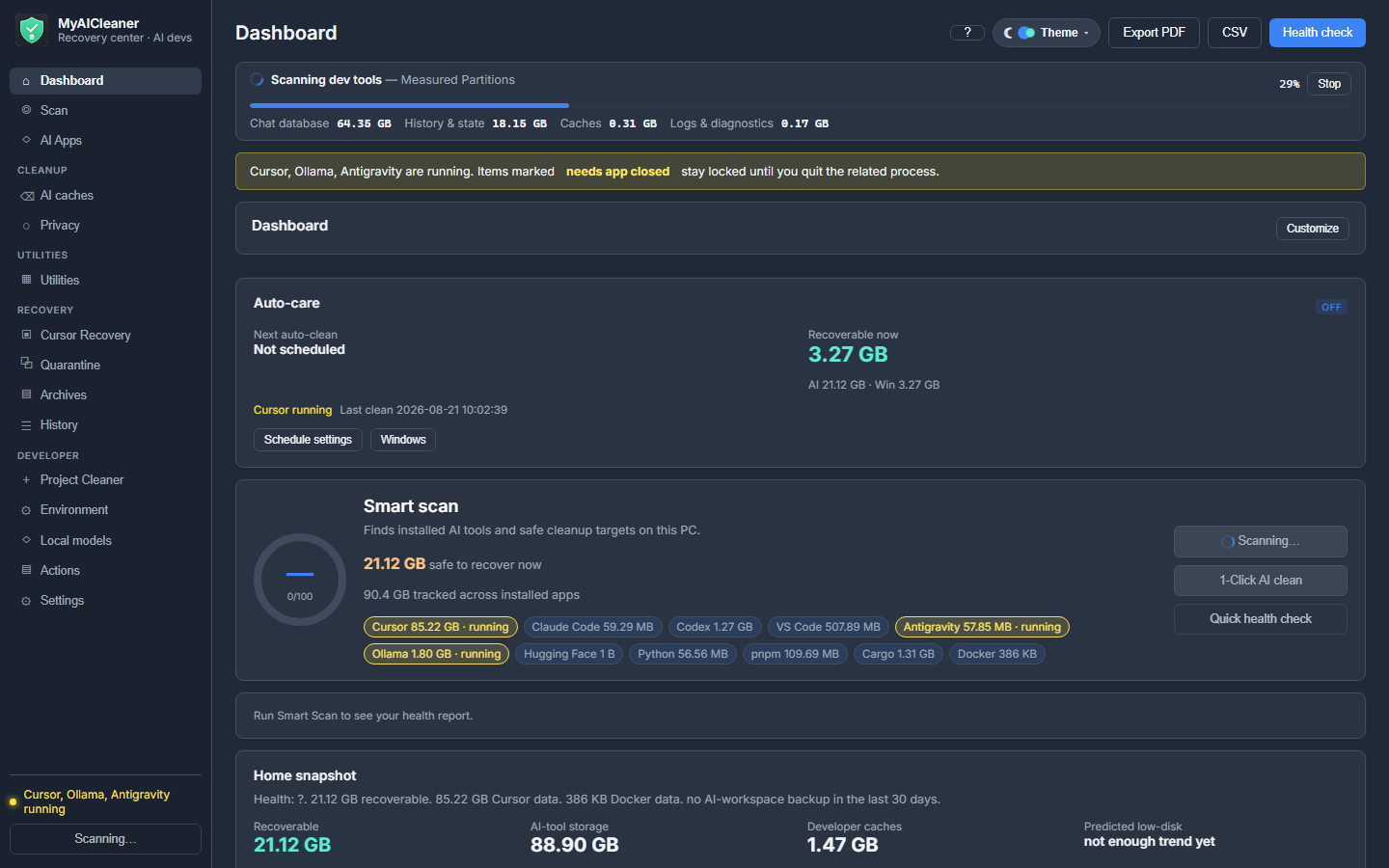Click the MyAICleaner shield logo icon

(x=32, y=30)
